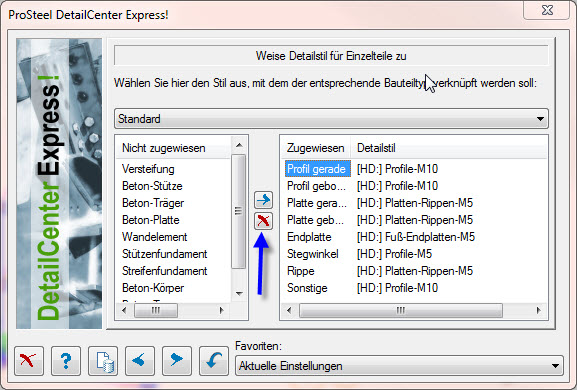This screenshot has height=390, width=577.
Task: Select the Endplatte row in assigned list
Action: click(415, 237)
